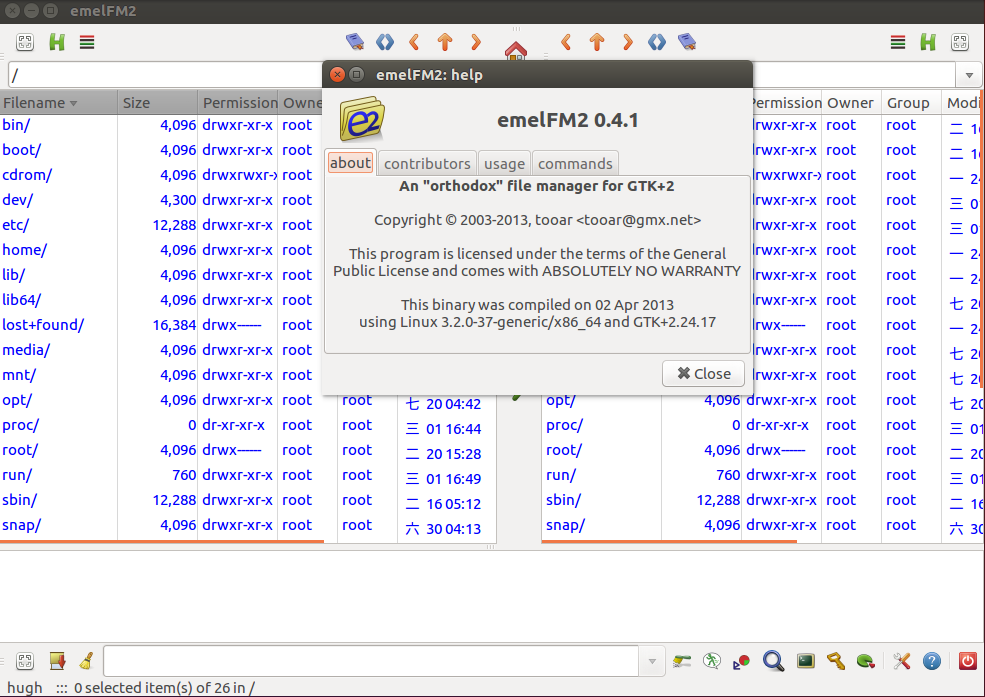Toggle left pane full-window view
Image resolution: width=985 pixels, height=697 pixels.
[x=25, y=42]
